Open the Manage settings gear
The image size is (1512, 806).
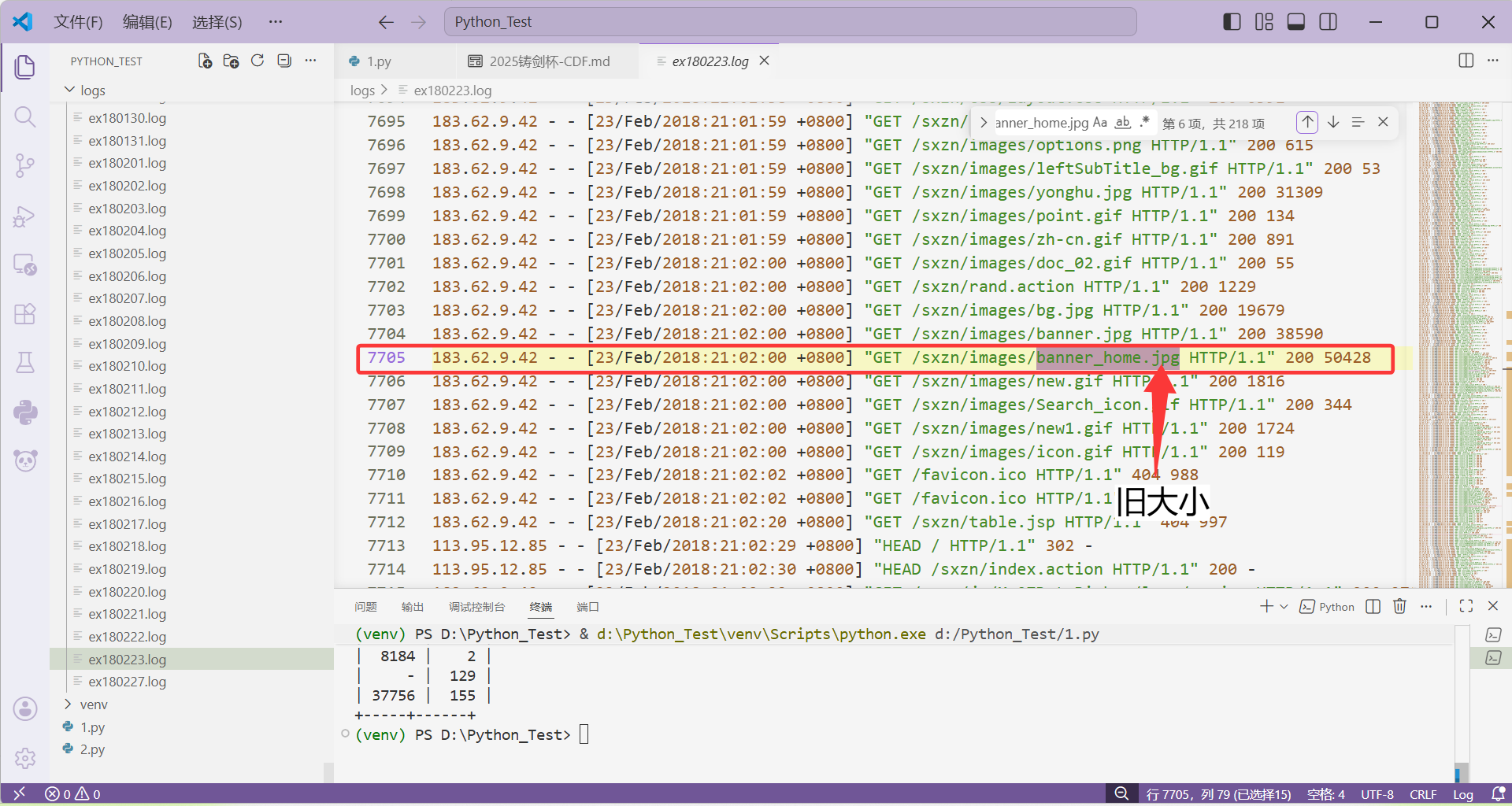coord(25,758)
